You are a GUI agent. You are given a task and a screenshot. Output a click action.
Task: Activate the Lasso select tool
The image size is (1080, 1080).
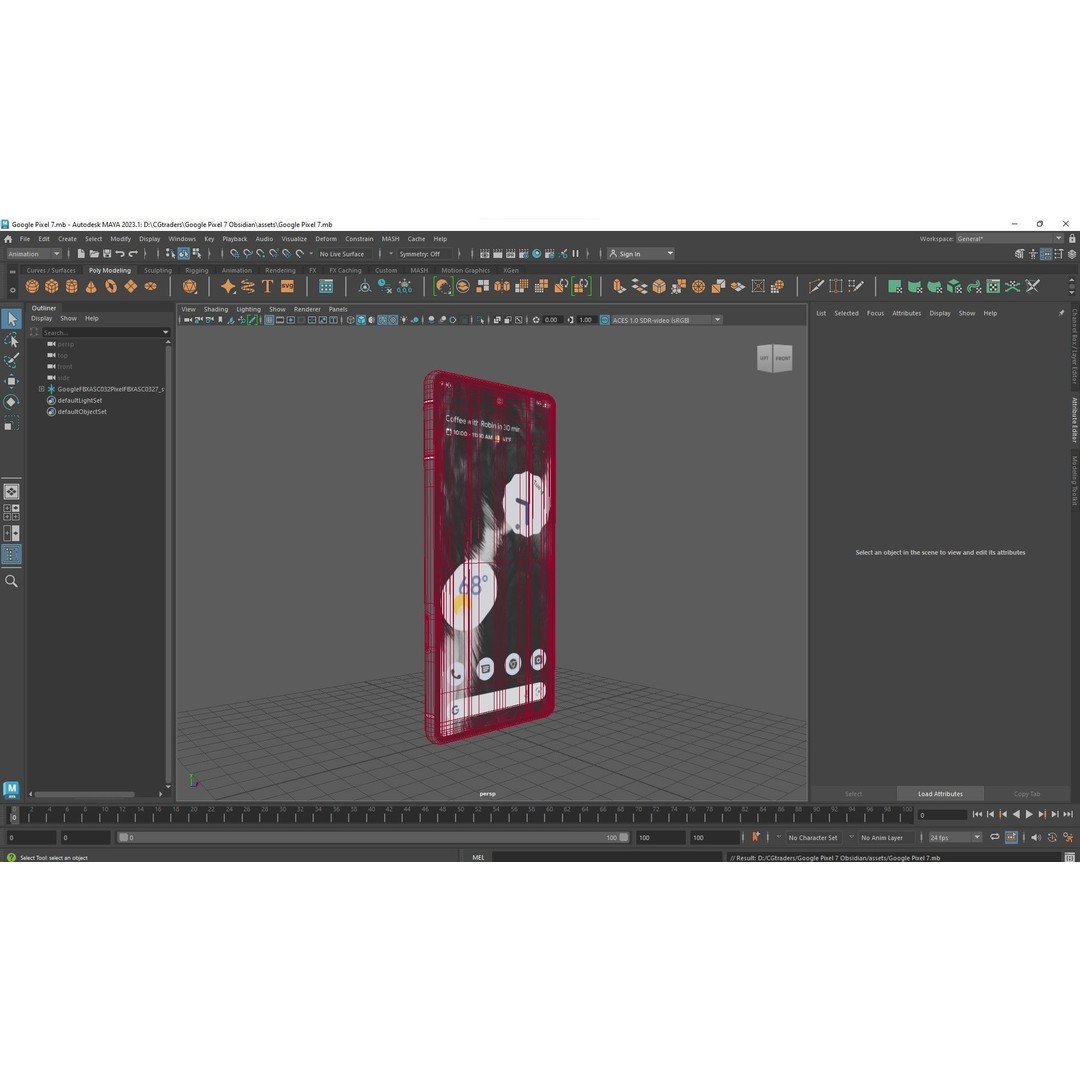(12, 340)
